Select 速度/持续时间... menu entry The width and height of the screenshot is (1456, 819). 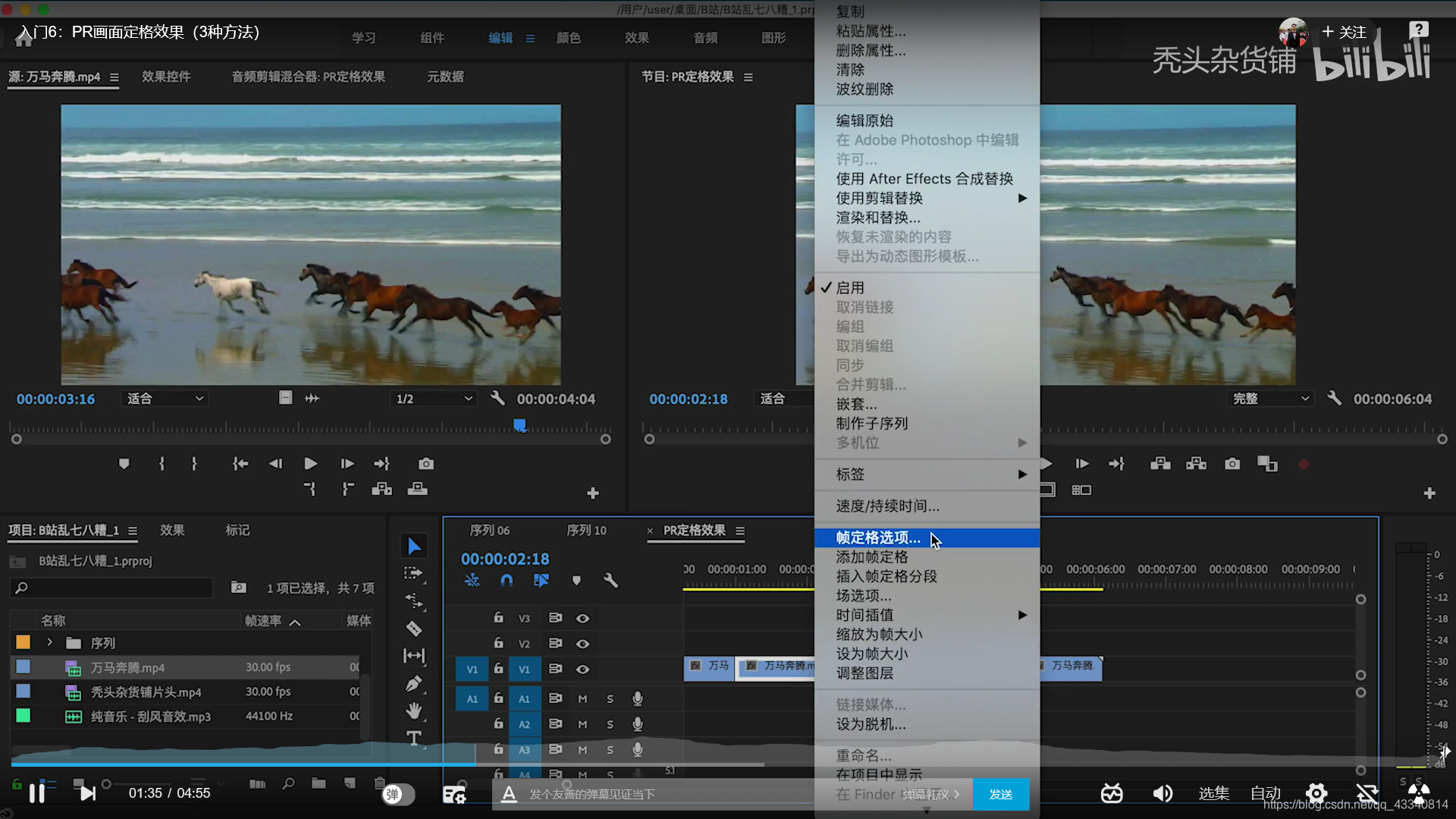pyautogui.click(x=887, y=506)
